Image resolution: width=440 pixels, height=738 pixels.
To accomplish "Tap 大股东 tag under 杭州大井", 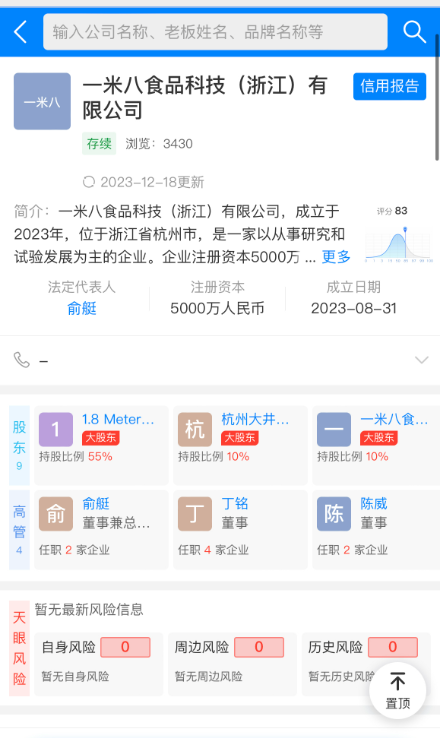I will point(240,438).
